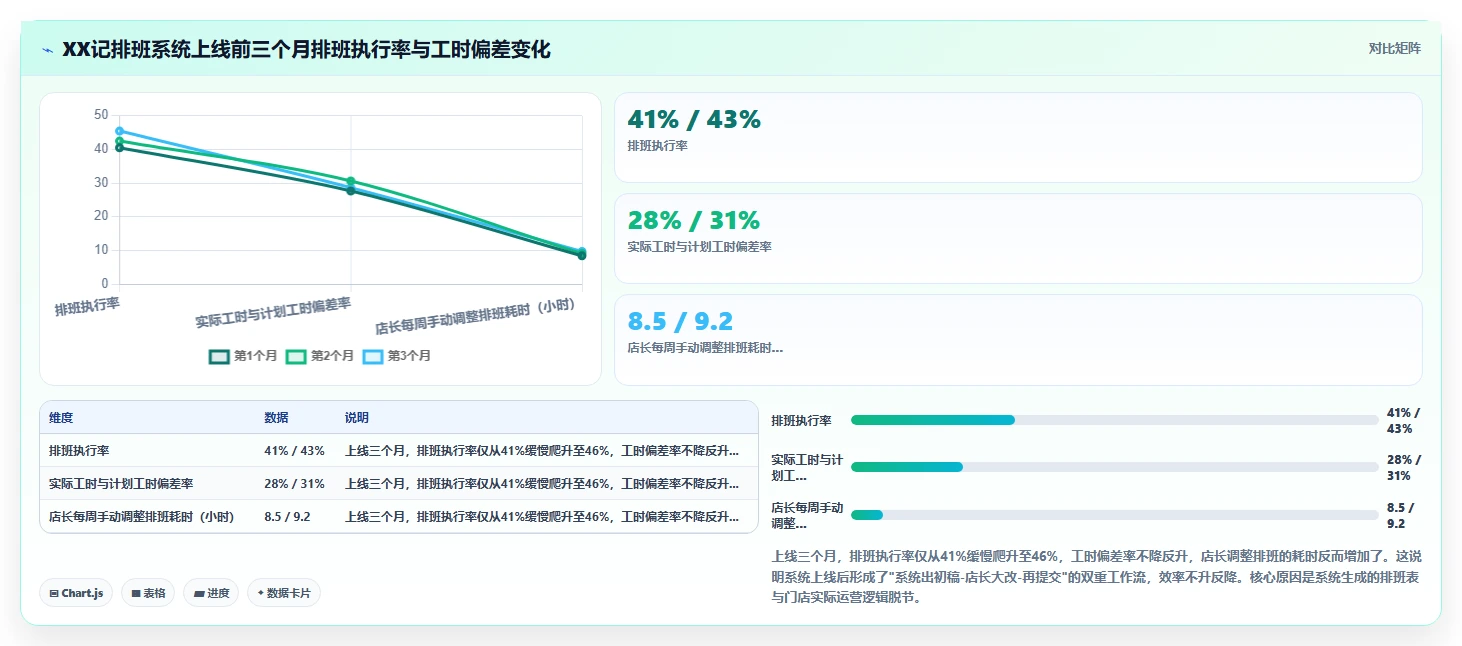Toggle the 第3个月 series in the chart legend

tap(397, 356)
